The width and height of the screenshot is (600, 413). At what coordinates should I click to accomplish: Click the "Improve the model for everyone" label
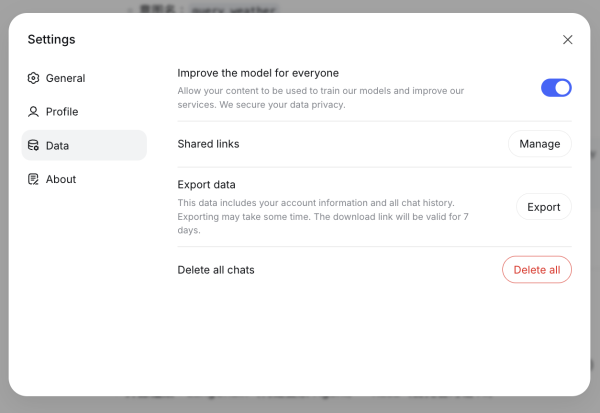click(x=258, y=73)
